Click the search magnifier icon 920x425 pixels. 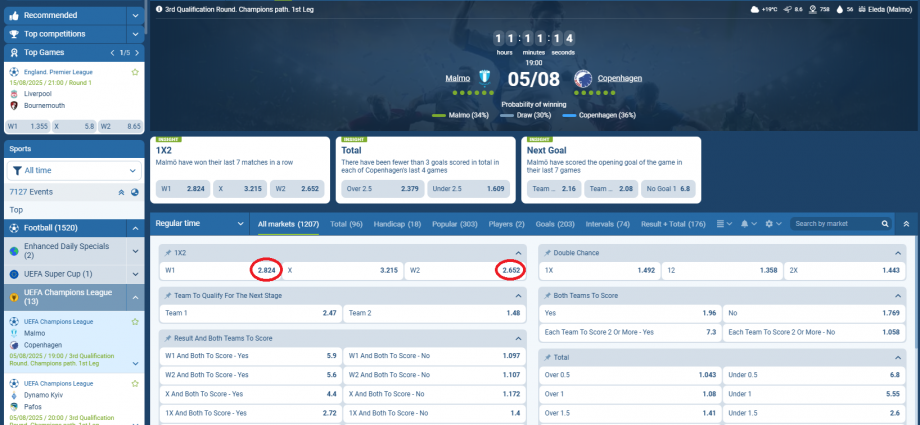point(885,224)
